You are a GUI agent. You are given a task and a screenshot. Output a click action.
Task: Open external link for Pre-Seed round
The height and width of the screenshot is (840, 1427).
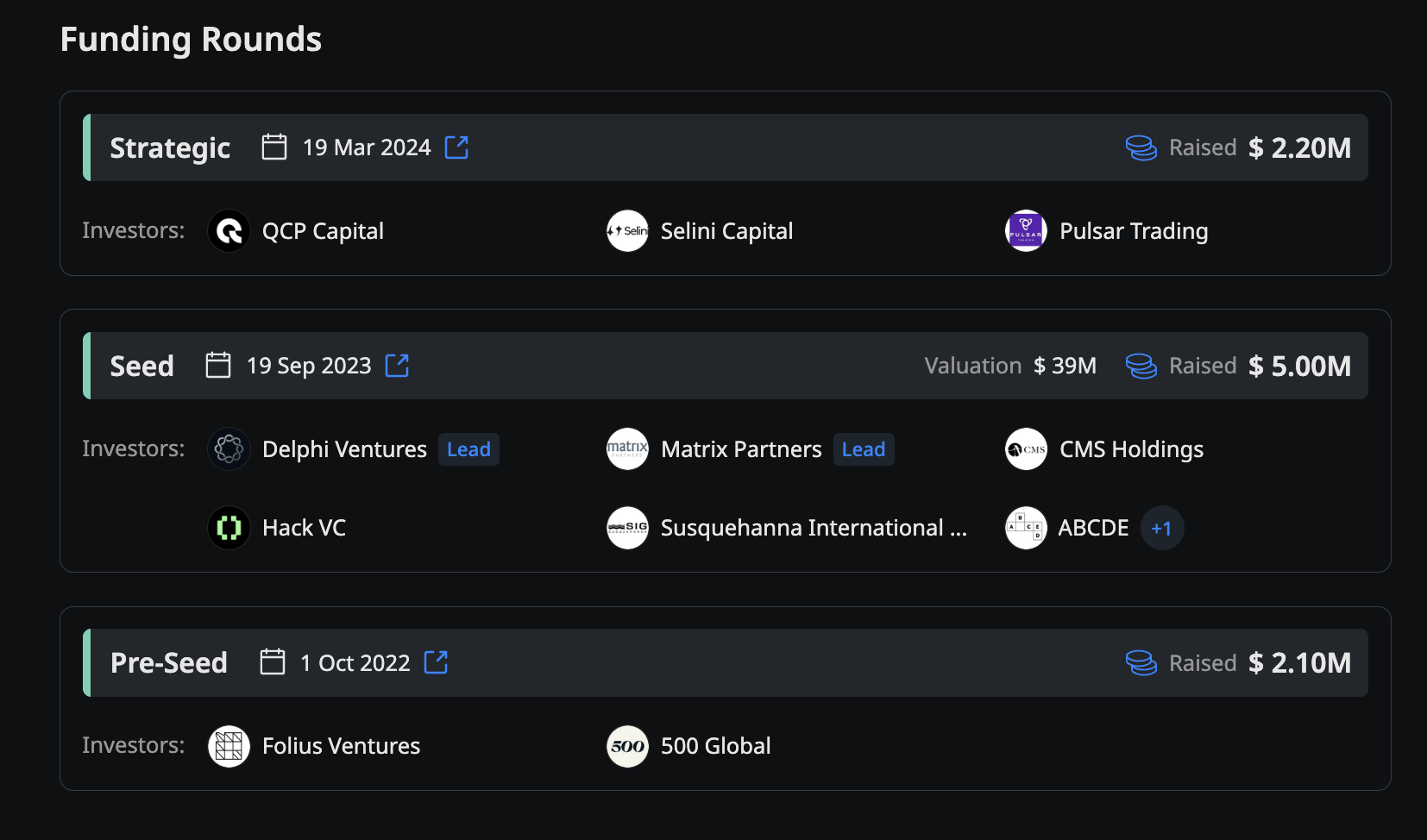(436, 662)
